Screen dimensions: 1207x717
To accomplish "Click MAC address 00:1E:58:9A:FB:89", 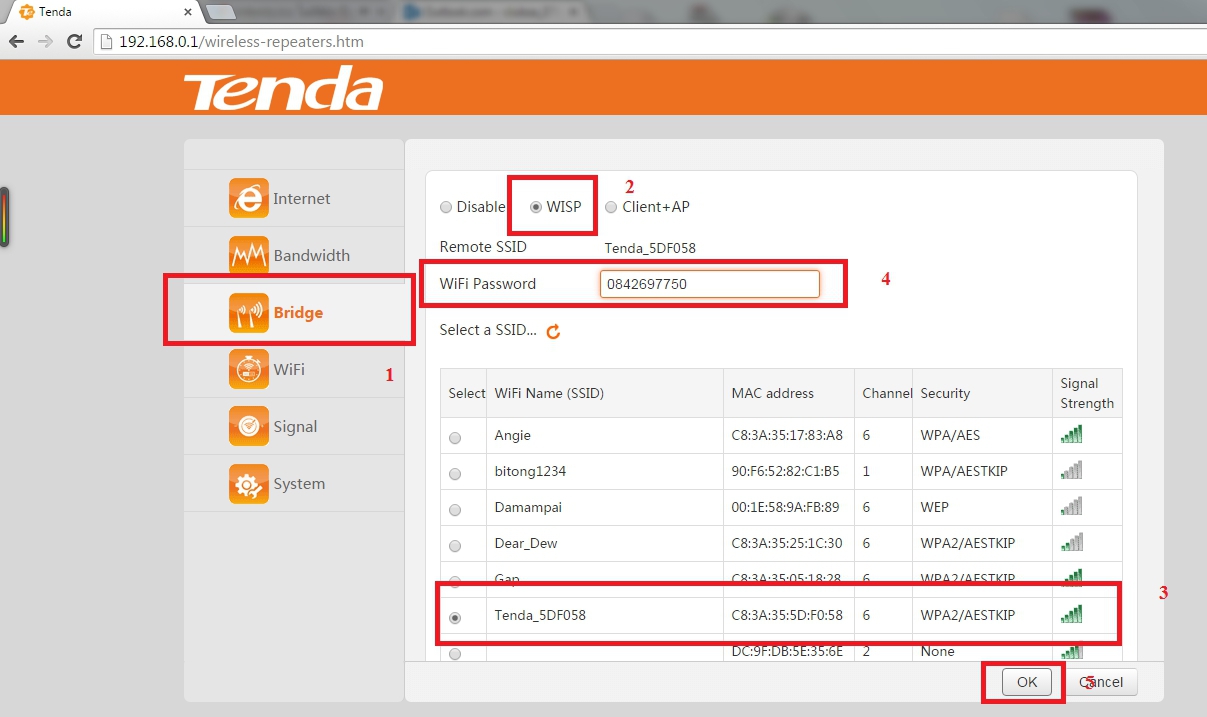I will (x=785, y=507).
